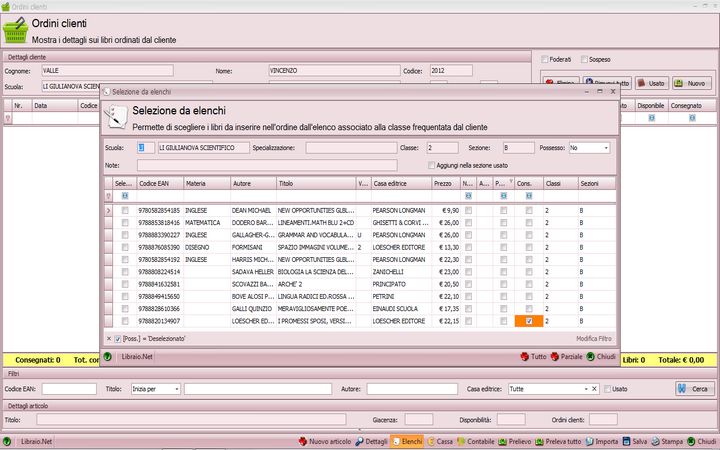Select the cell 'BIOLOGIA LA SCIENZA DEL...'
The width and height of the screenshot is (720, 450).
(x=316, y=272)
